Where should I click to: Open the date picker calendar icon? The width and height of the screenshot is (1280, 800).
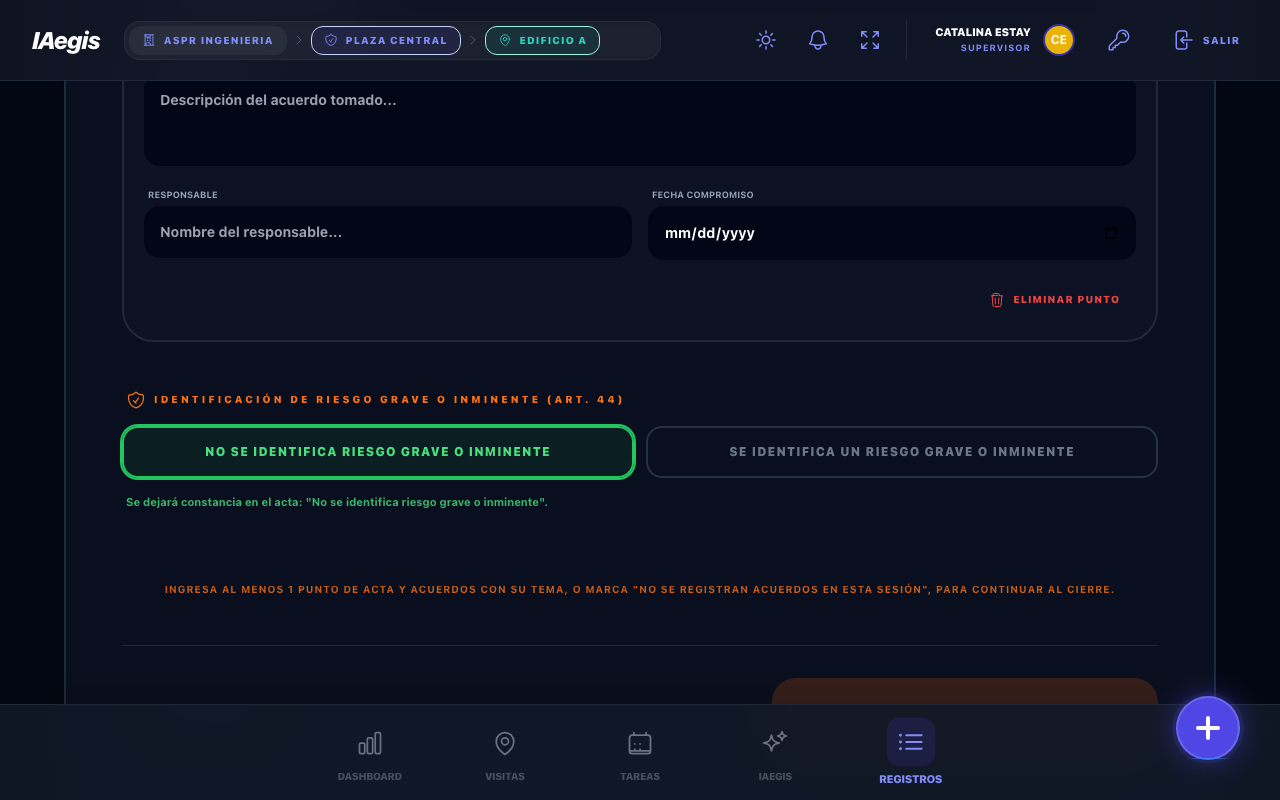[x=1110, y=233]
